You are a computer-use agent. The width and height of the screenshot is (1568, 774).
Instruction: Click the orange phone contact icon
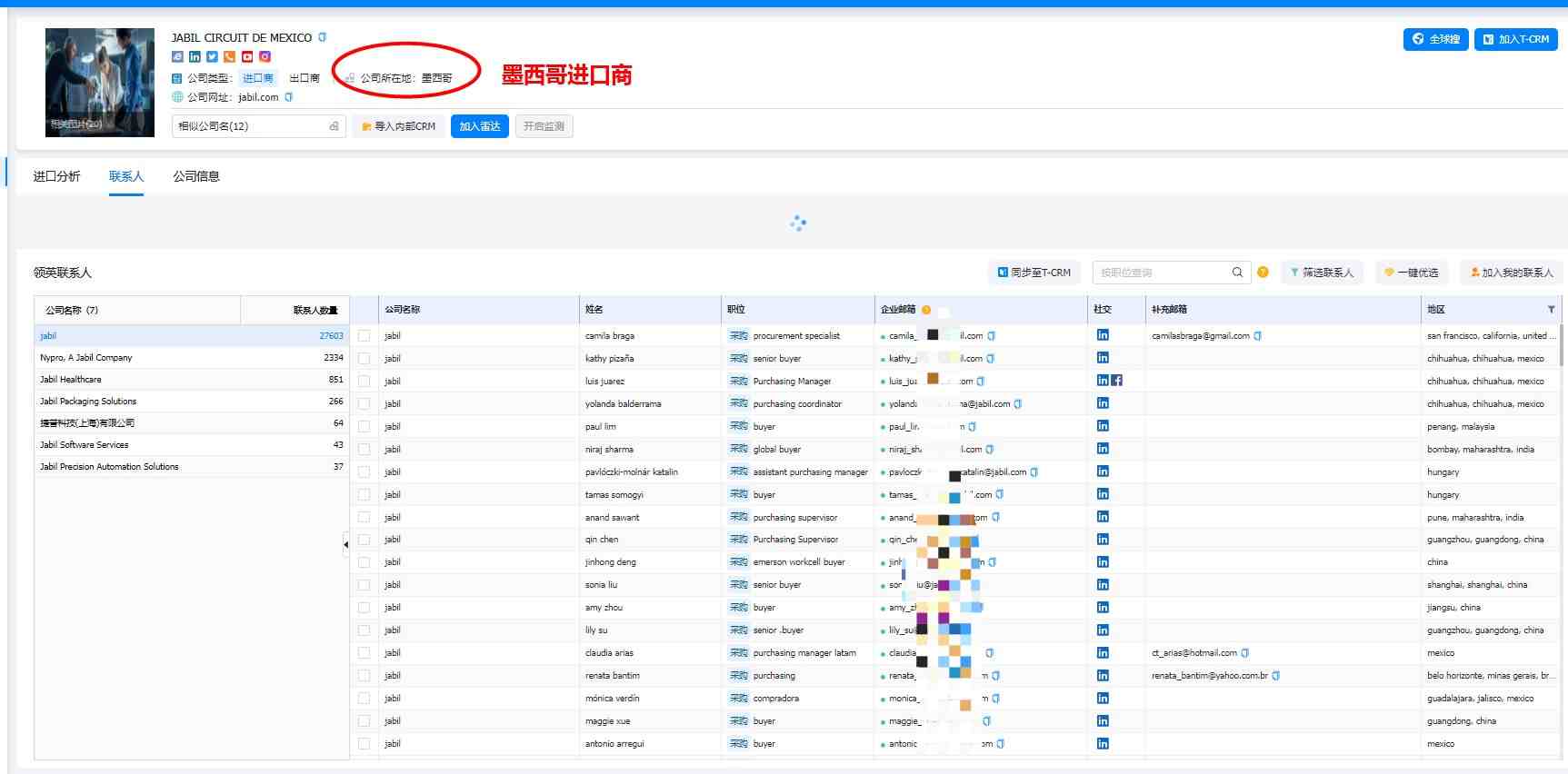click(x=229, y=56)
